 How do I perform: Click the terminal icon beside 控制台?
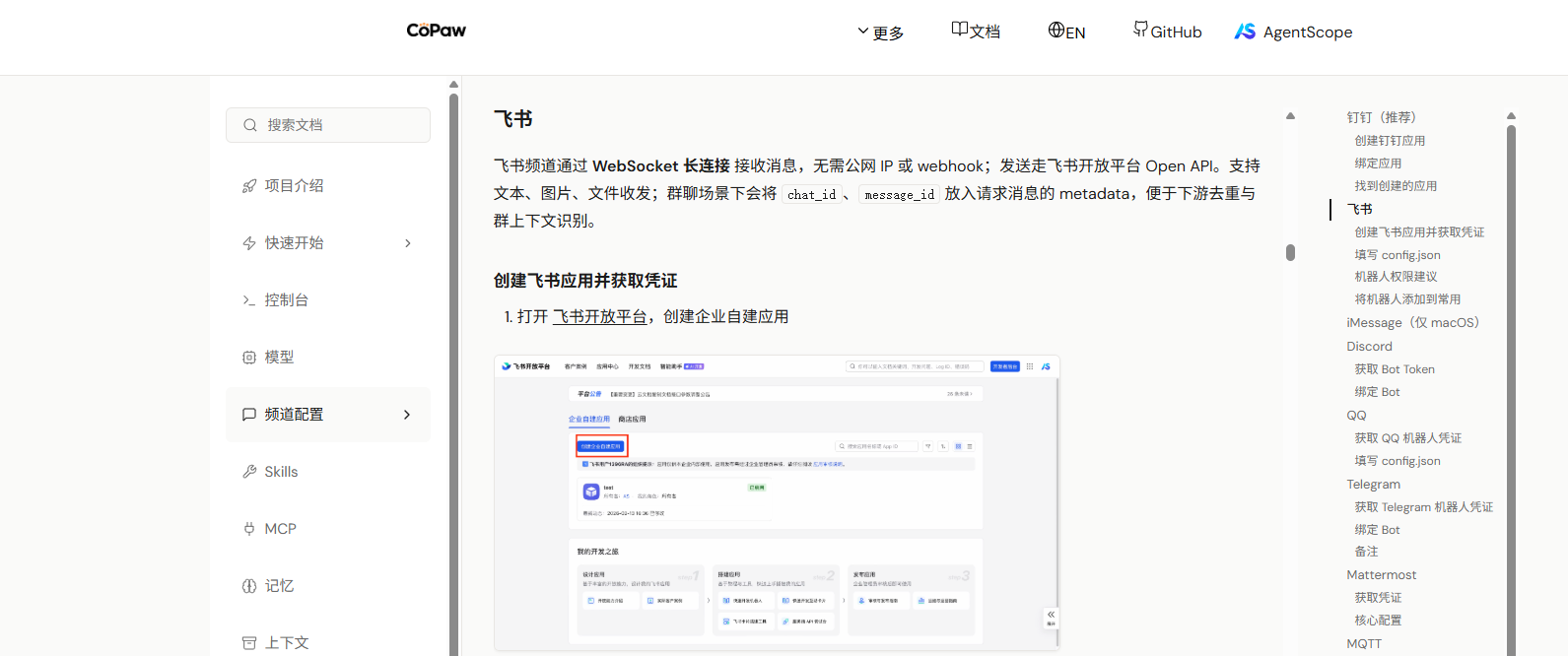click(249, 300)
